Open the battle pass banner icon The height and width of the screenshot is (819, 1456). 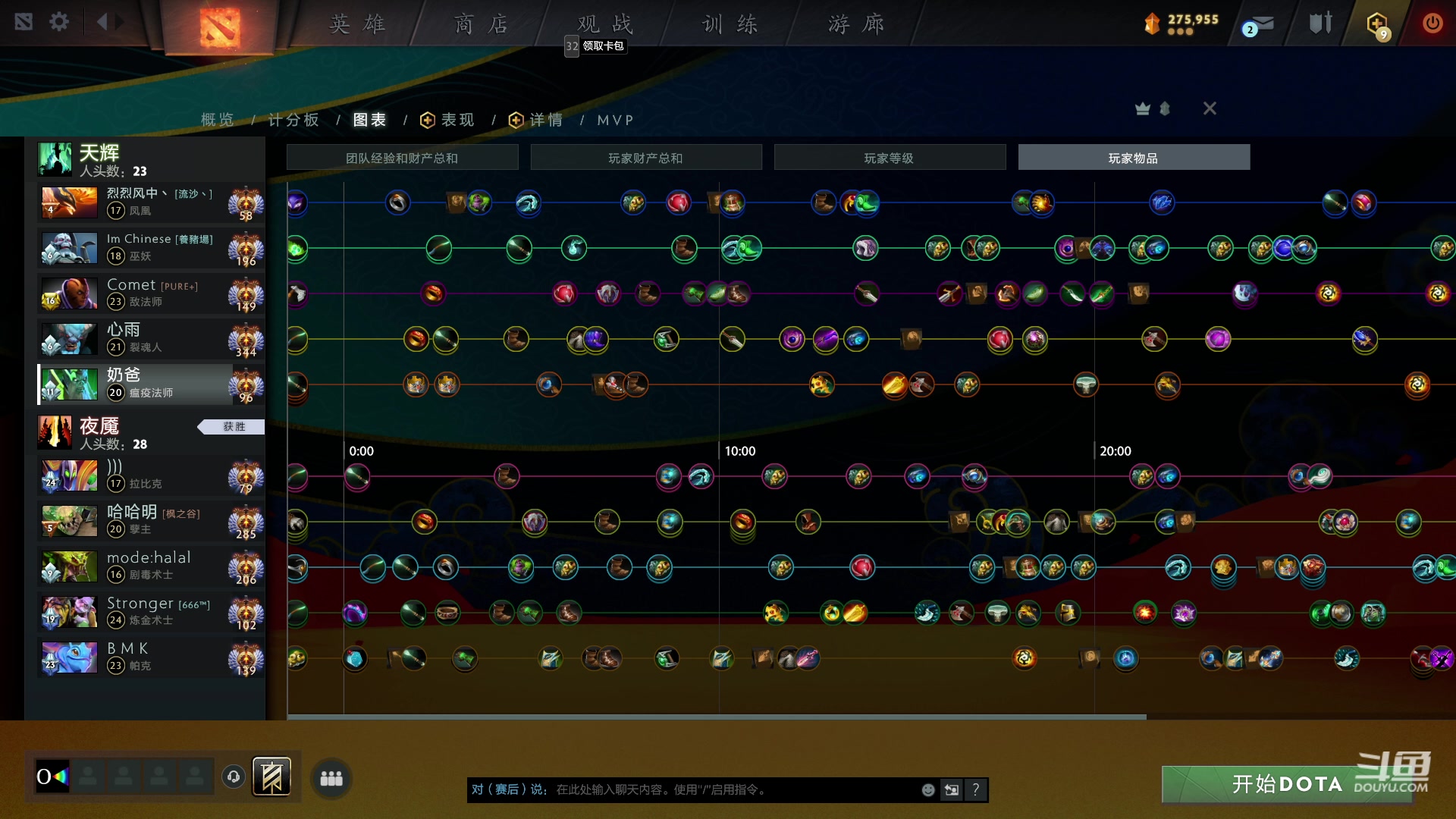pos(271,777)
